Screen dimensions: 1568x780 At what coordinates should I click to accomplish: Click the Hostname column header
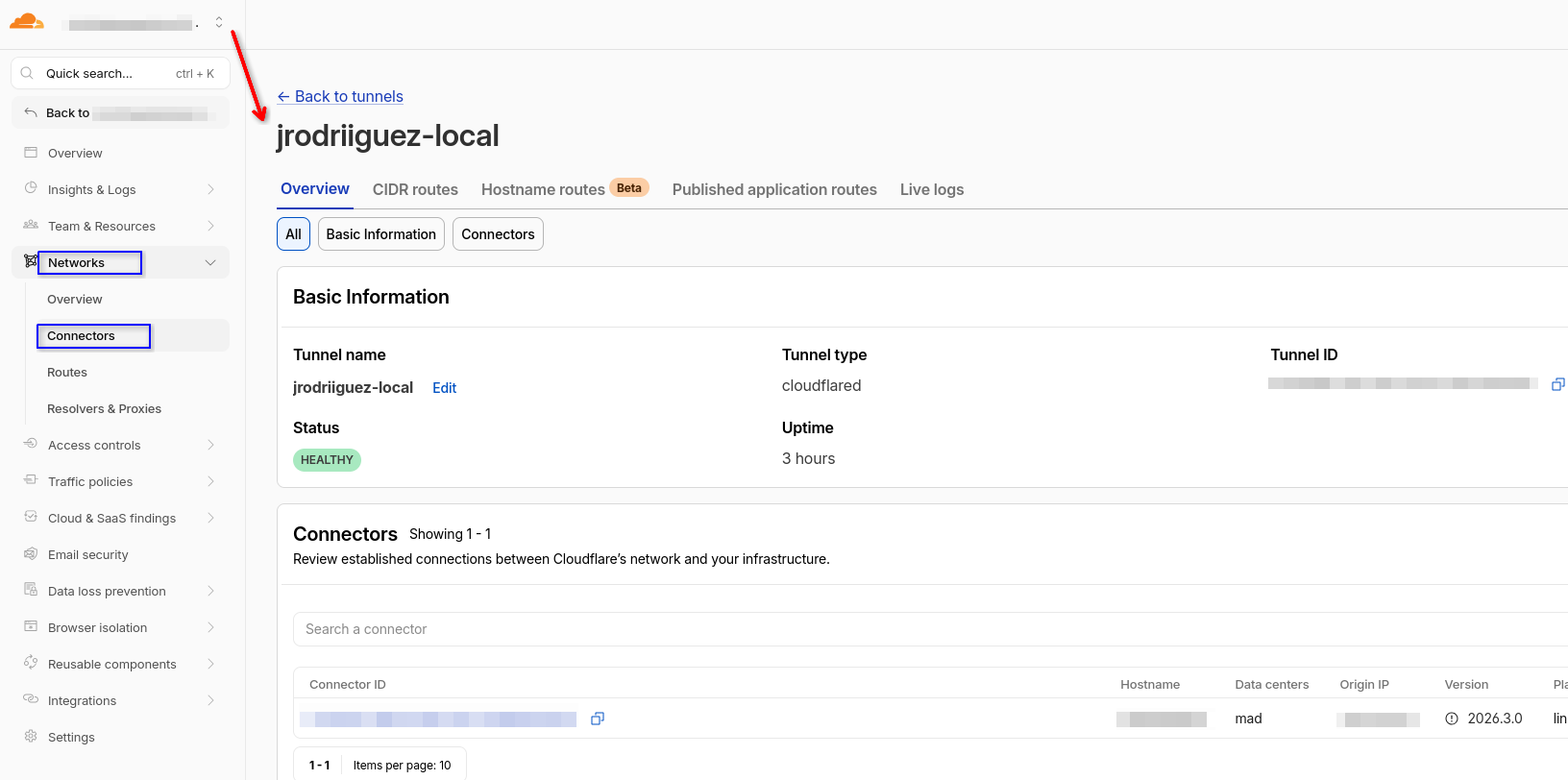click(x=1150, y=685)
